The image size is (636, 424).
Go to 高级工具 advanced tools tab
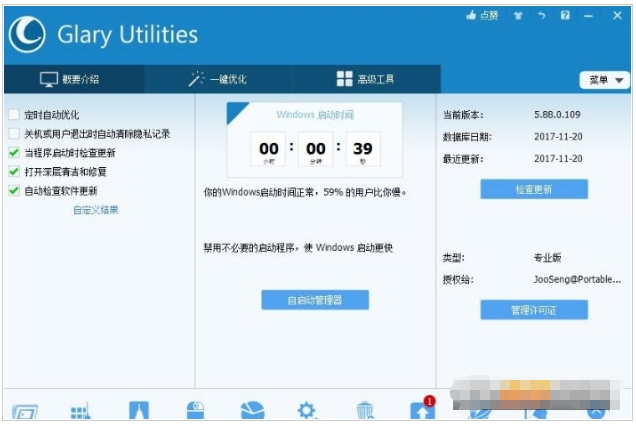[x=366, y=79]
